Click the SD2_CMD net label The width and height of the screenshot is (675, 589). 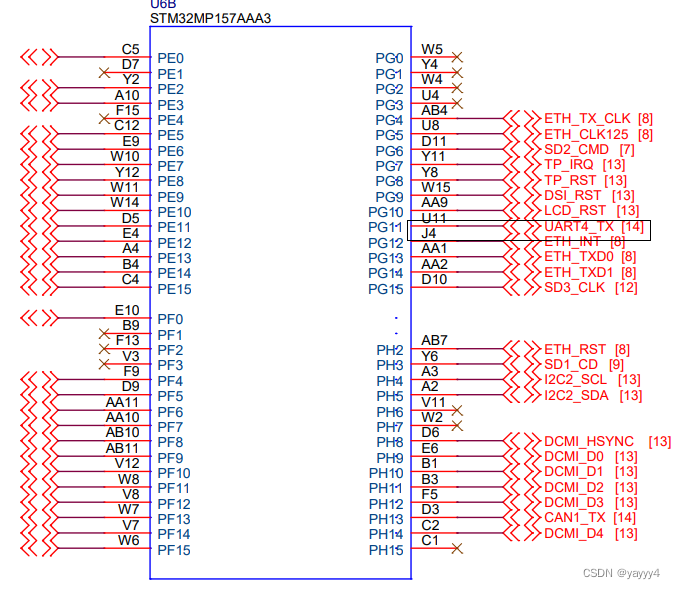click(576, 149)
